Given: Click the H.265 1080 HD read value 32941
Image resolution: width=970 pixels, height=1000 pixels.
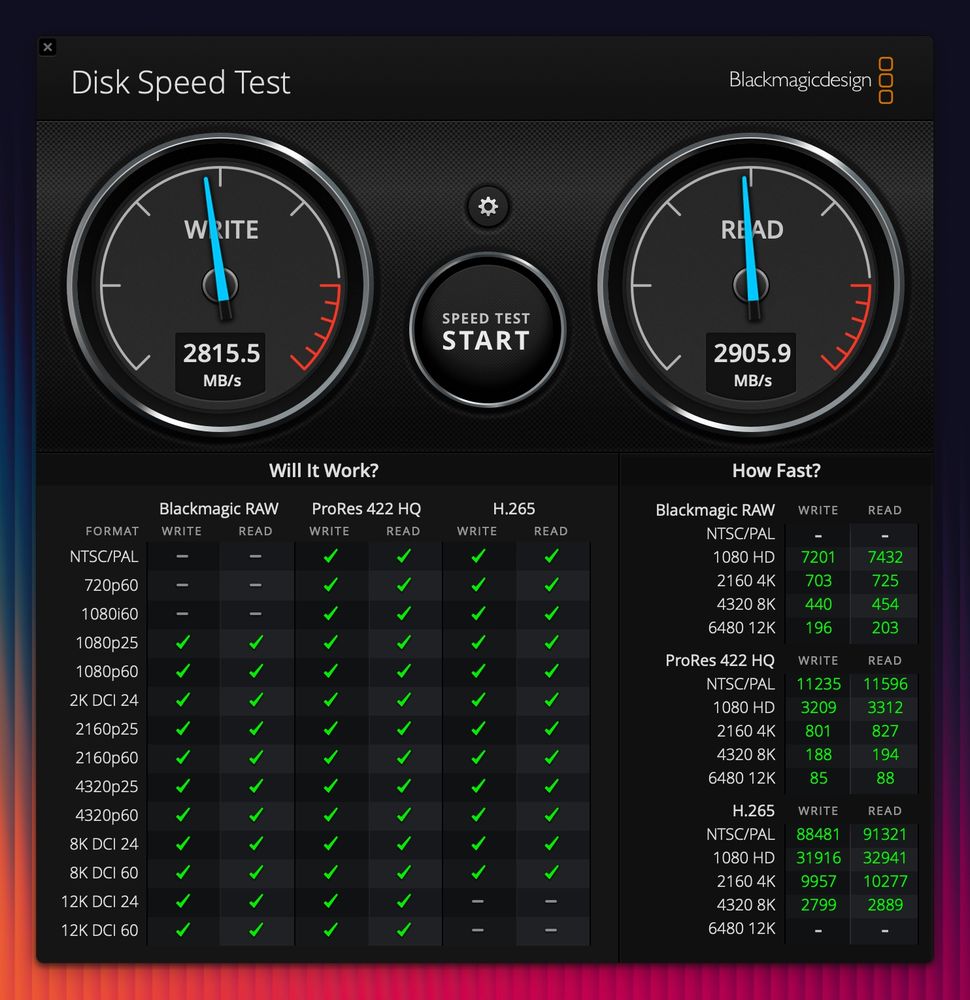Looking at the screenshot, I should pyautogui.click(x=885, y=858).
